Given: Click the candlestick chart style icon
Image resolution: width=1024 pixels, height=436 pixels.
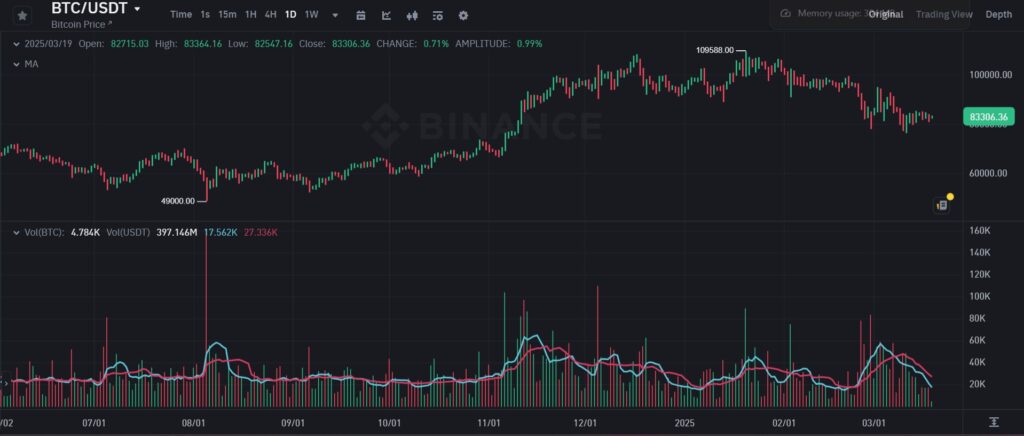Looking at the screenshot, I should (x=412, y=15).
